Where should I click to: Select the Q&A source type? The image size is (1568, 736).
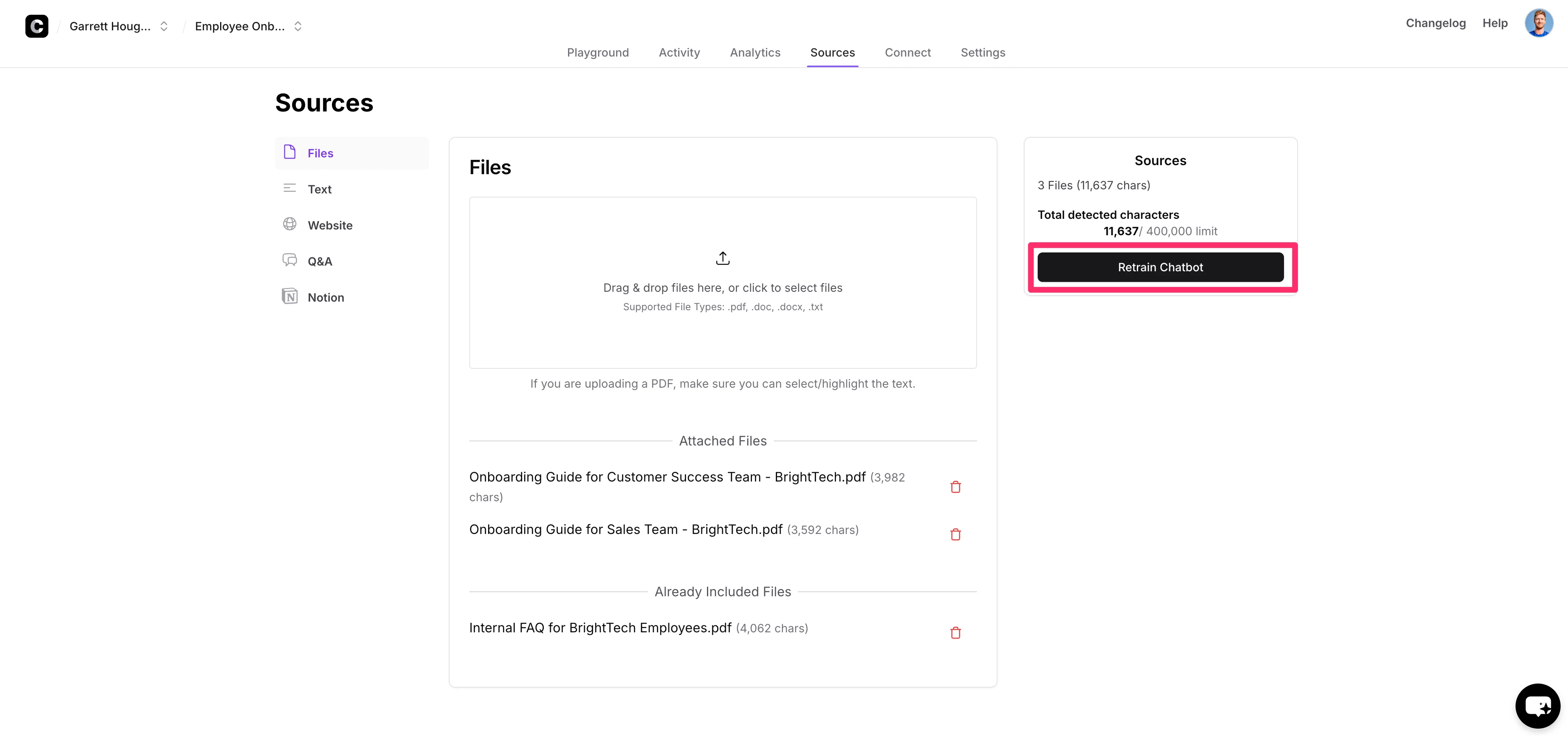point(320,261)
